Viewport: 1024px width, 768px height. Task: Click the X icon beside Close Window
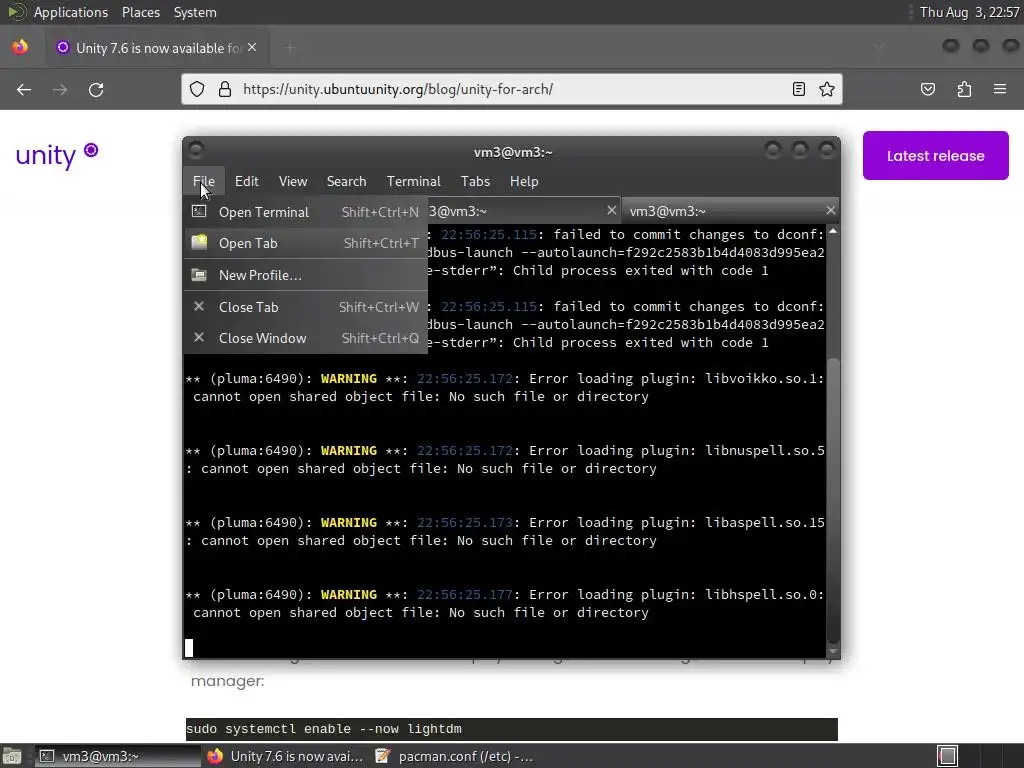199,338
